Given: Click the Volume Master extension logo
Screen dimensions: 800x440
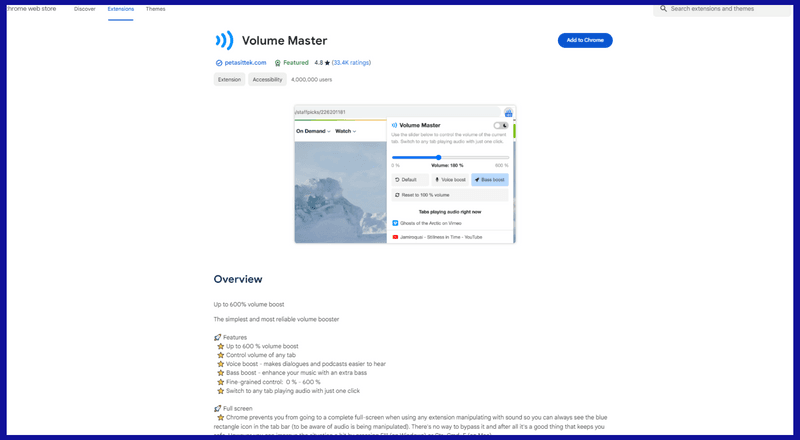Looking at the screenshot, I should pyautogui.click(x=224, y=40).
